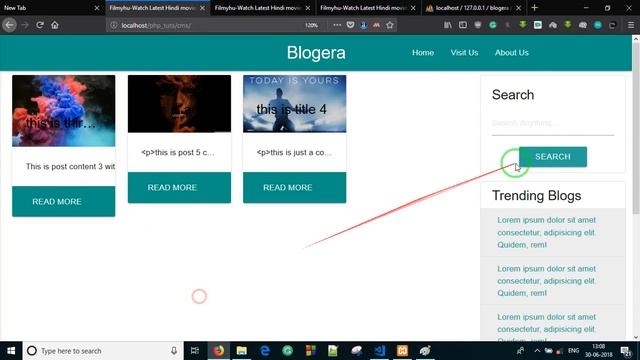Screen dimensions: 640x360
Task: Click the taskbar microphone search icon
Action: click(x=174, y=351)
